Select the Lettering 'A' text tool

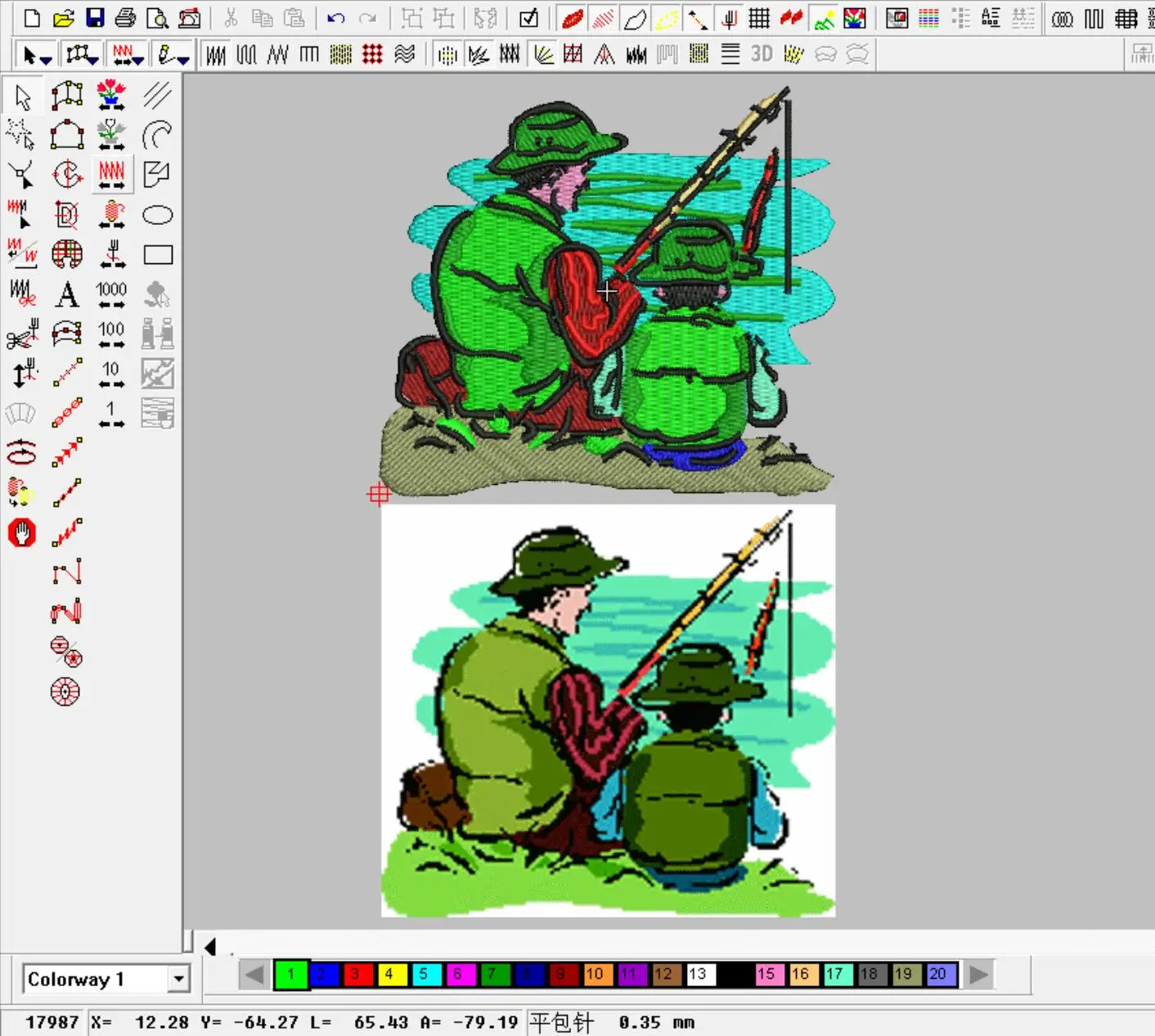point(67,294)
